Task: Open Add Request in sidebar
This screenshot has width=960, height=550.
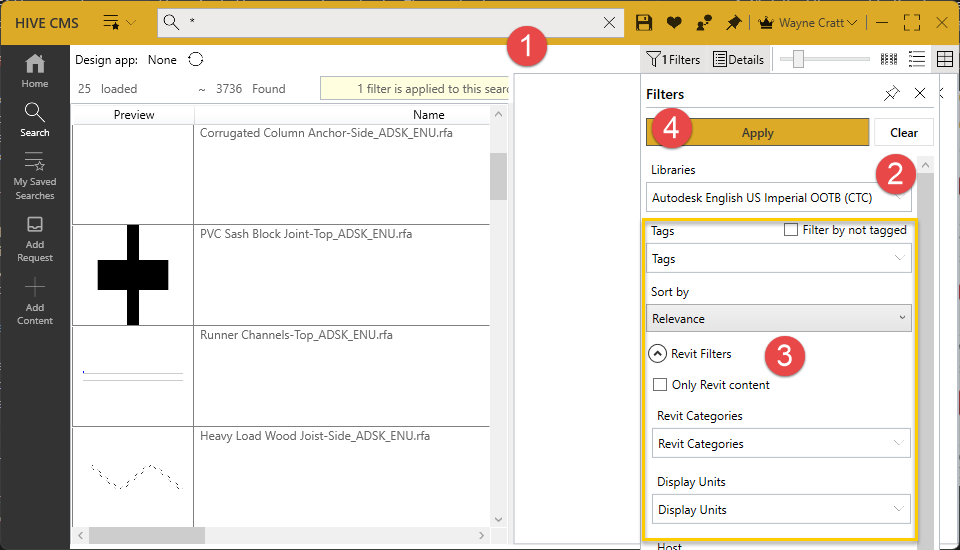Action: 35,239
